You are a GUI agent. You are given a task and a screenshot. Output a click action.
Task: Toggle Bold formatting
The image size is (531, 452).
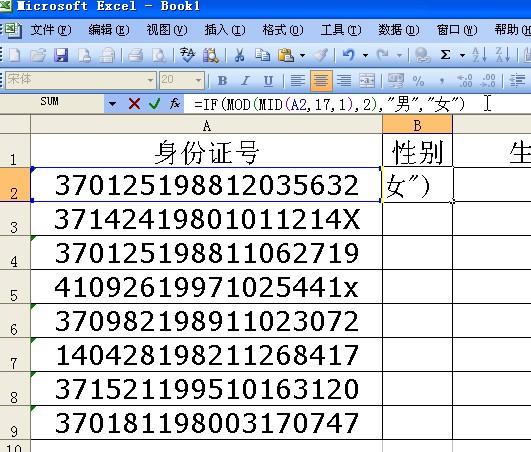(x=222, y=81)
